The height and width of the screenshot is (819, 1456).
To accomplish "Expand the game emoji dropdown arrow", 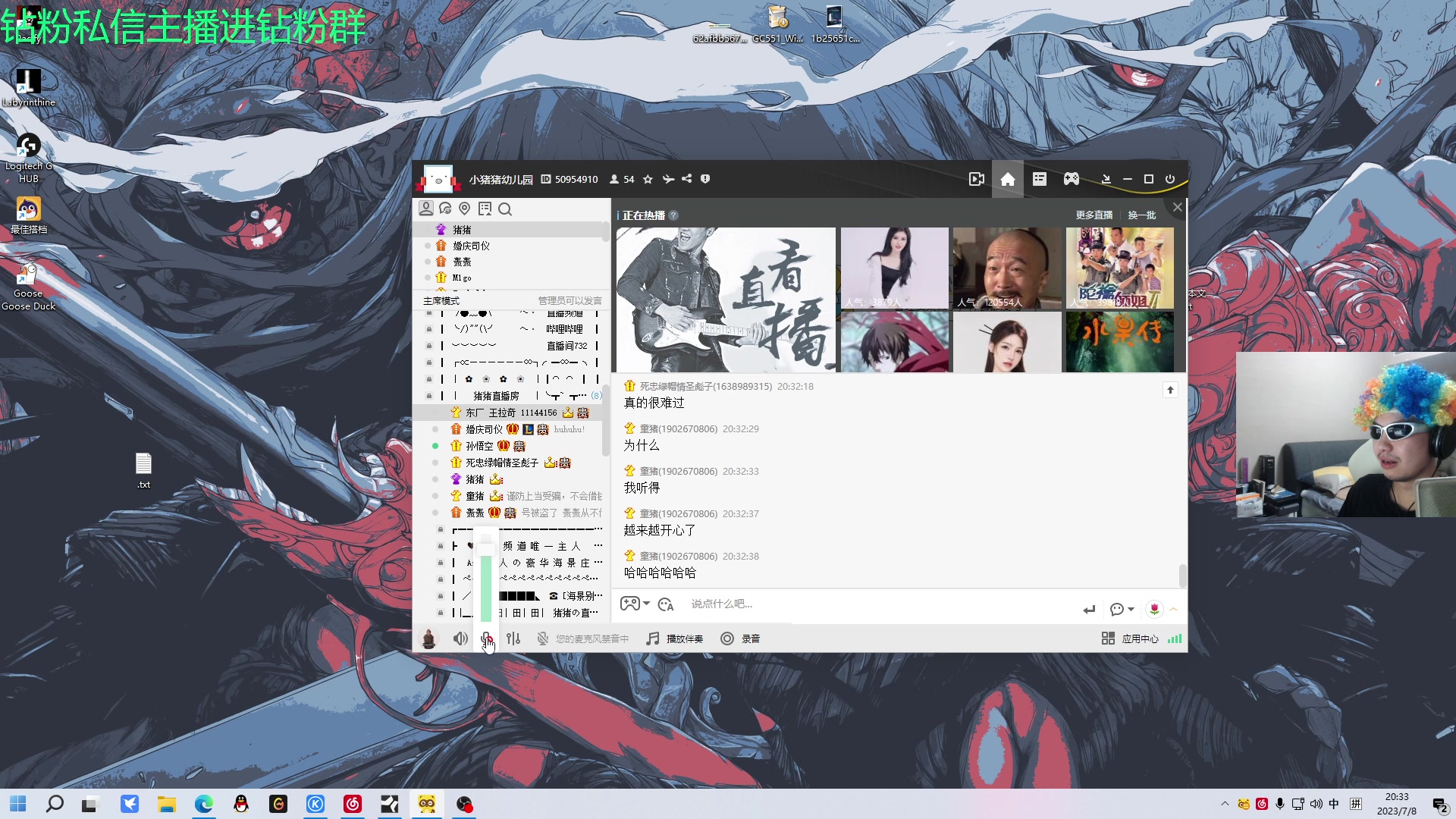I will coord(647,604).
